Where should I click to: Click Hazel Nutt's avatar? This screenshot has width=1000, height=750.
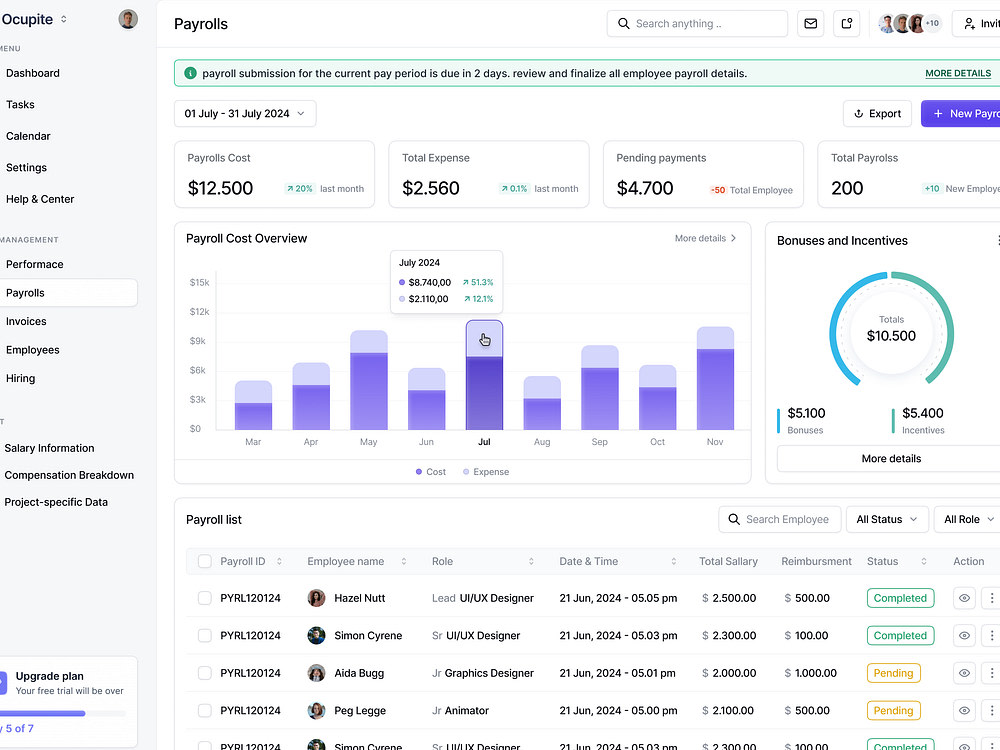tap(316, 598)
